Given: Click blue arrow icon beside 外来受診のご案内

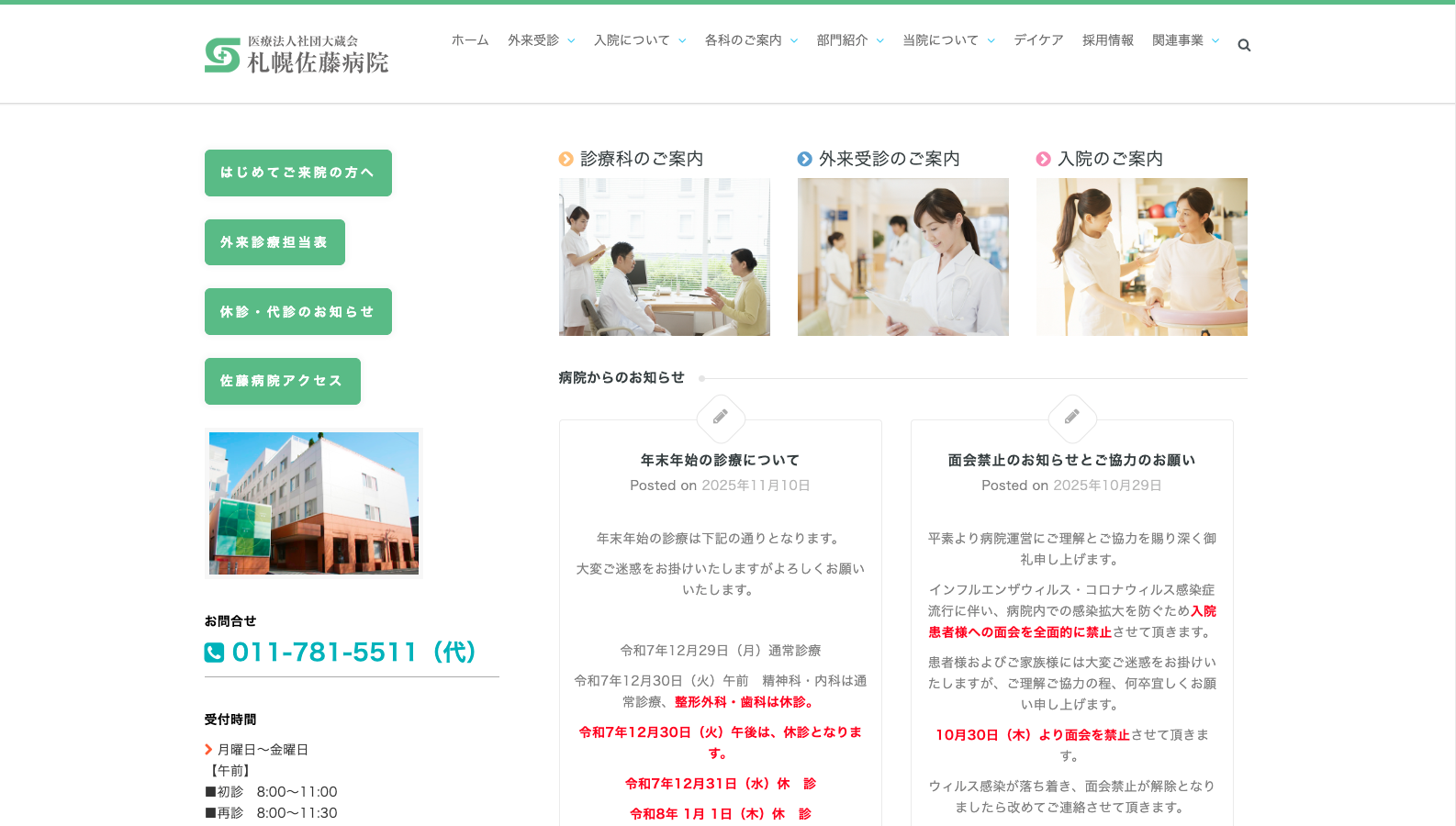Looking at the screenshot, I should pyautogui.click(x=805, y=160).
